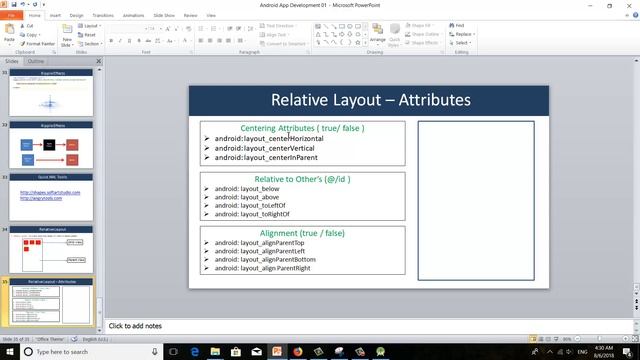Click the PowerPoint taskbar icon
The image size is (640, 360).
click(x=277, y=351)
